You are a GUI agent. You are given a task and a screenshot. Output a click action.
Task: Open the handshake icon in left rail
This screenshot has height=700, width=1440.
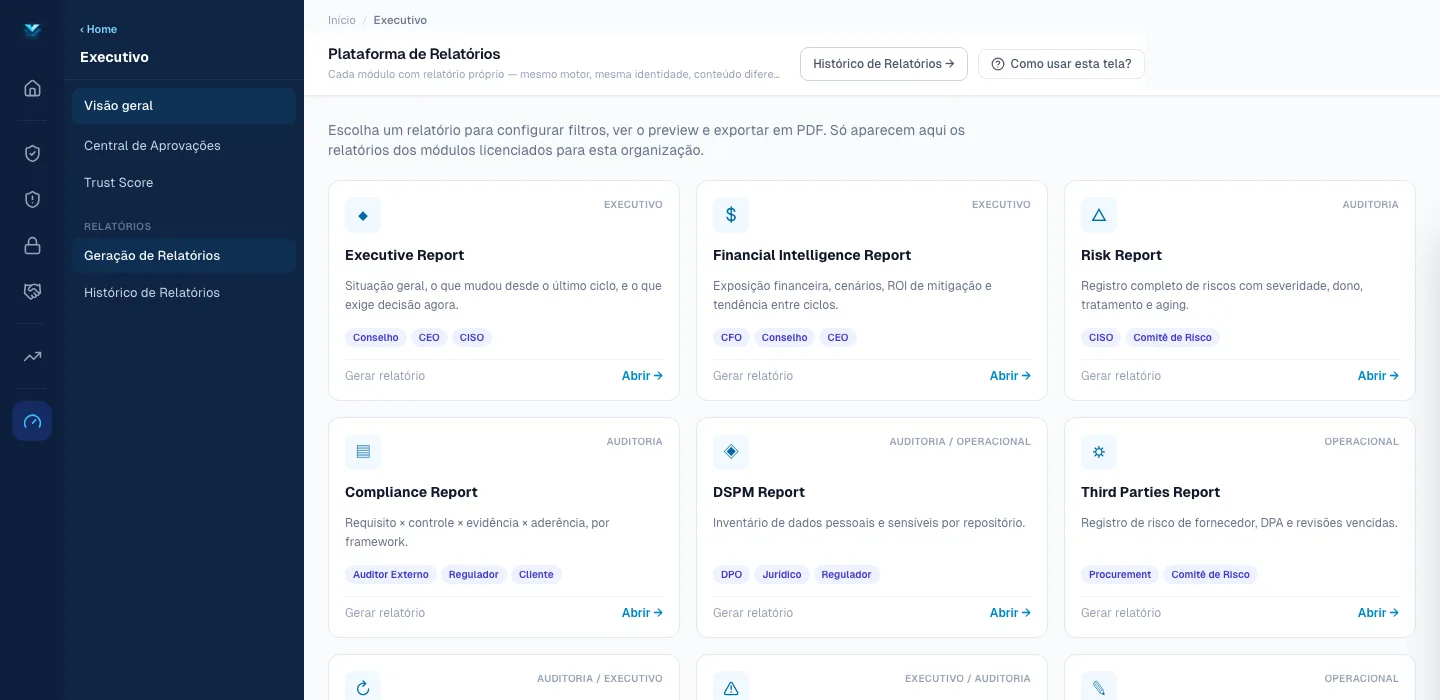pos(32,291)
